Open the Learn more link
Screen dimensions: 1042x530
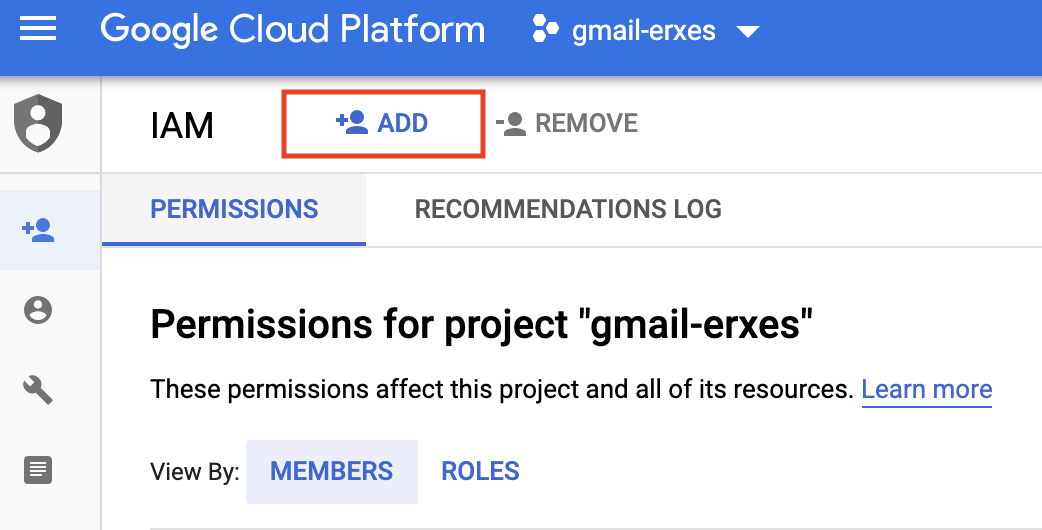(926, 389)
